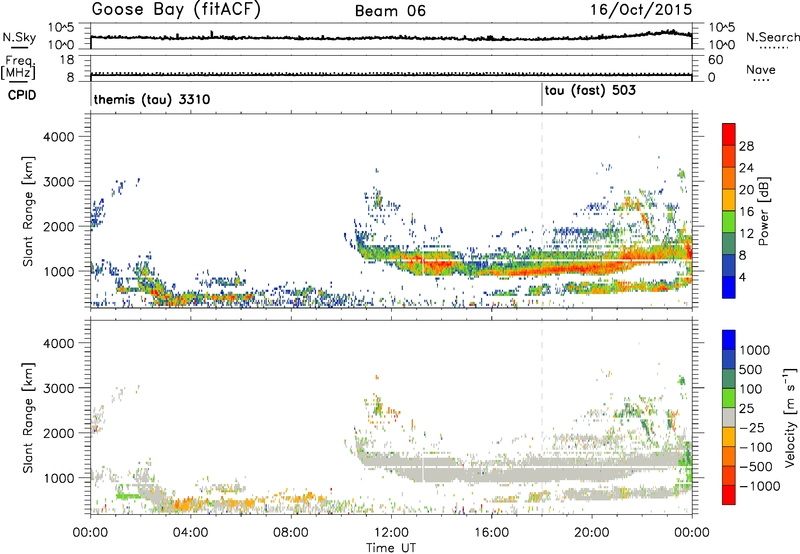The image size is (800, 554).
Task: Click the '3000' range tick of the velocity panel
Action: (x=58, y=388)
